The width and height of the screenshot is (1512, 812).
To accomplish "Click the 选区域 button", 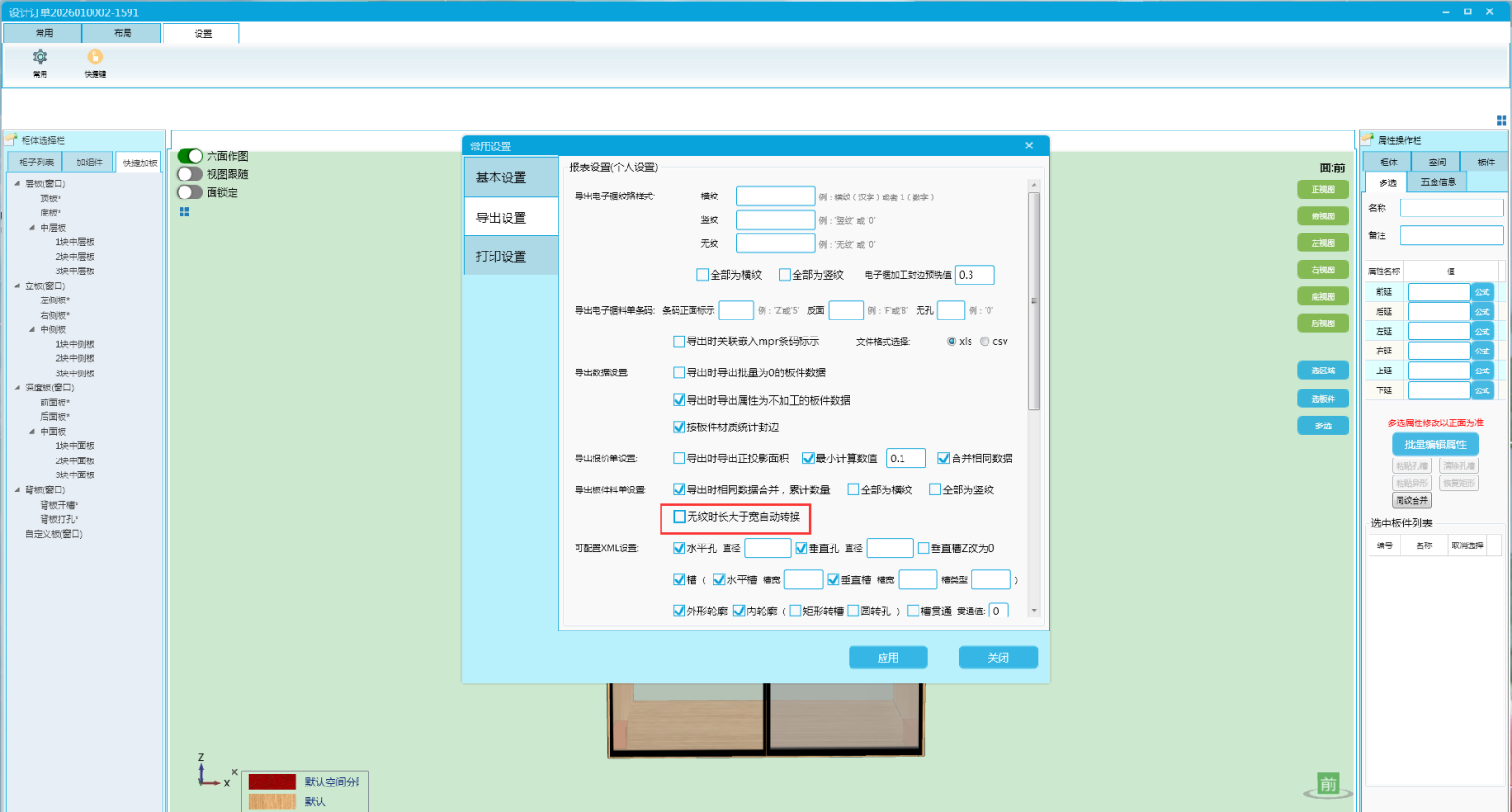I will (x=1323, y=371).
